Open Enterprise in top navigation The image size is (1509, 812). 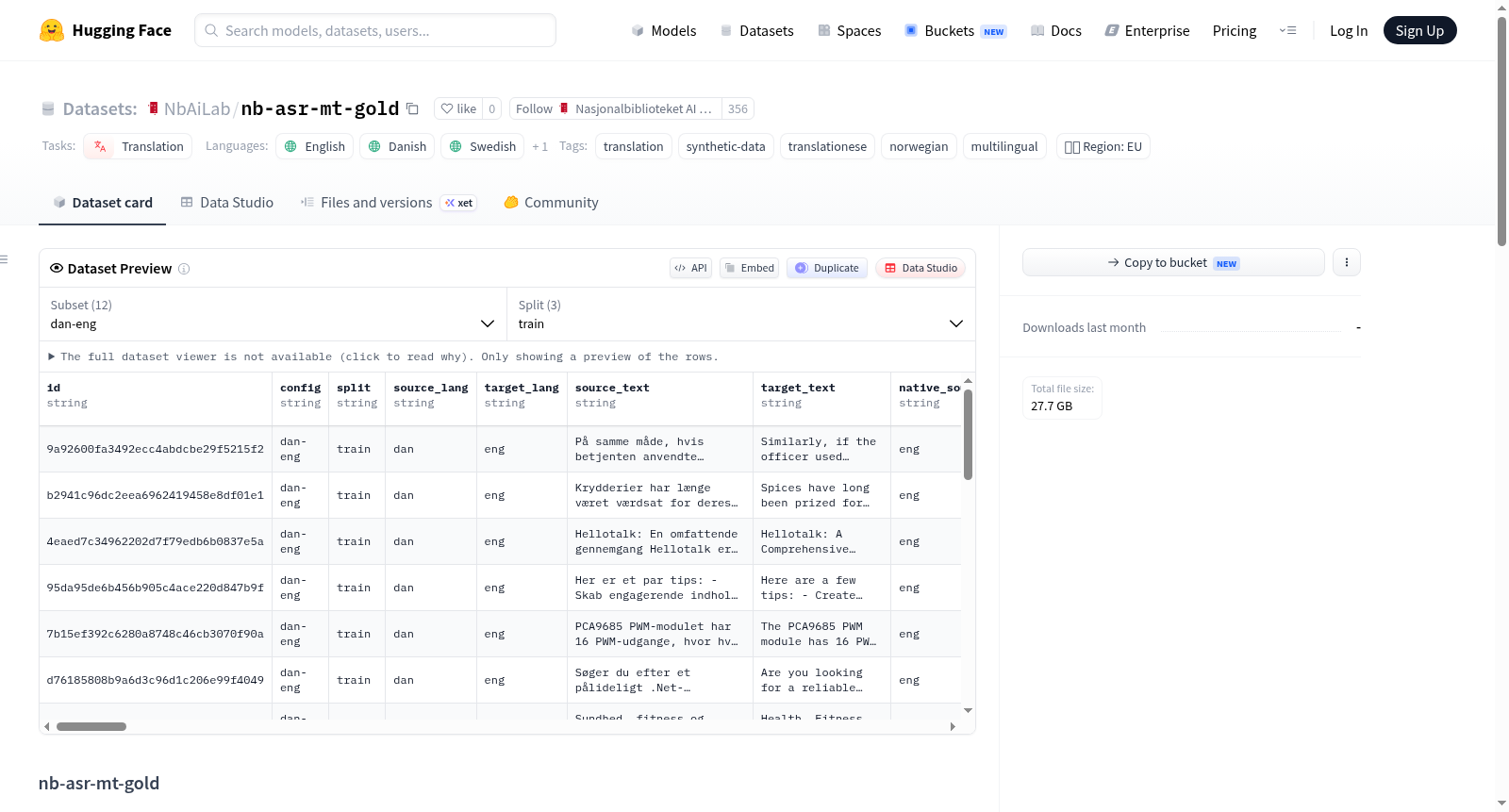coord(1148,30)
